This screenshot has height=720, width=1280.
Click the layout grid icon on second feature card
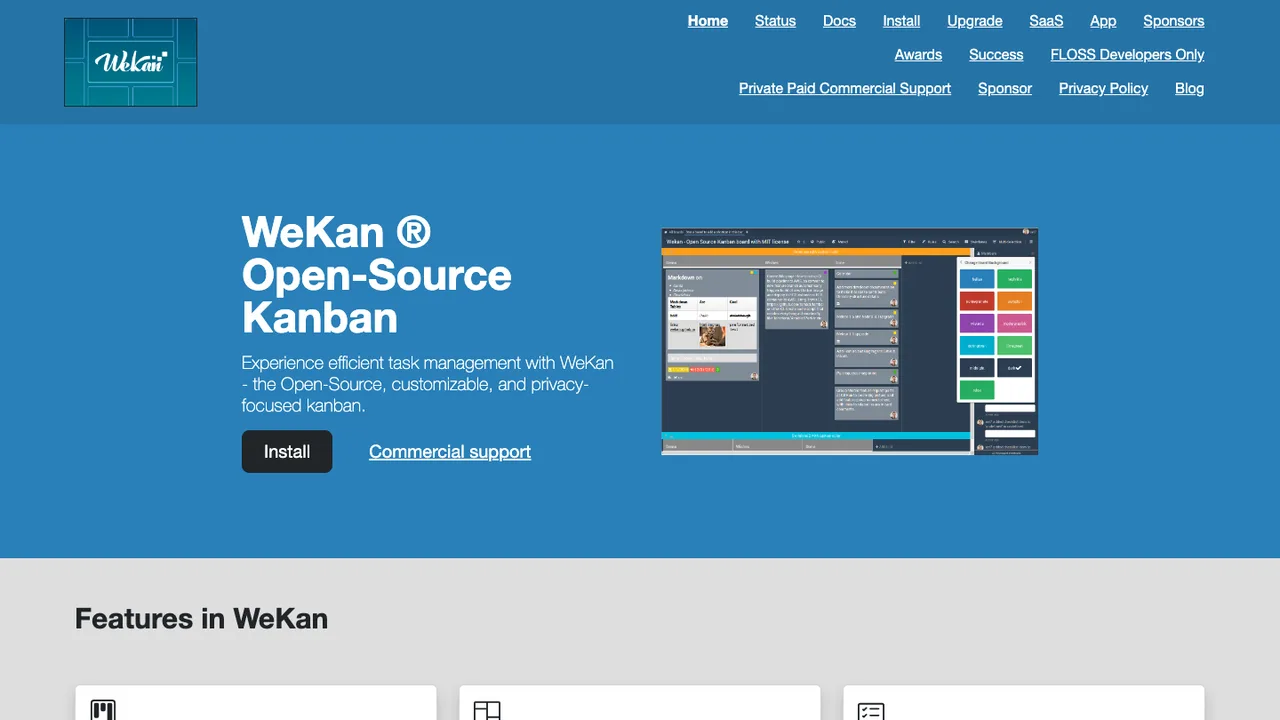tap(487, 710)
